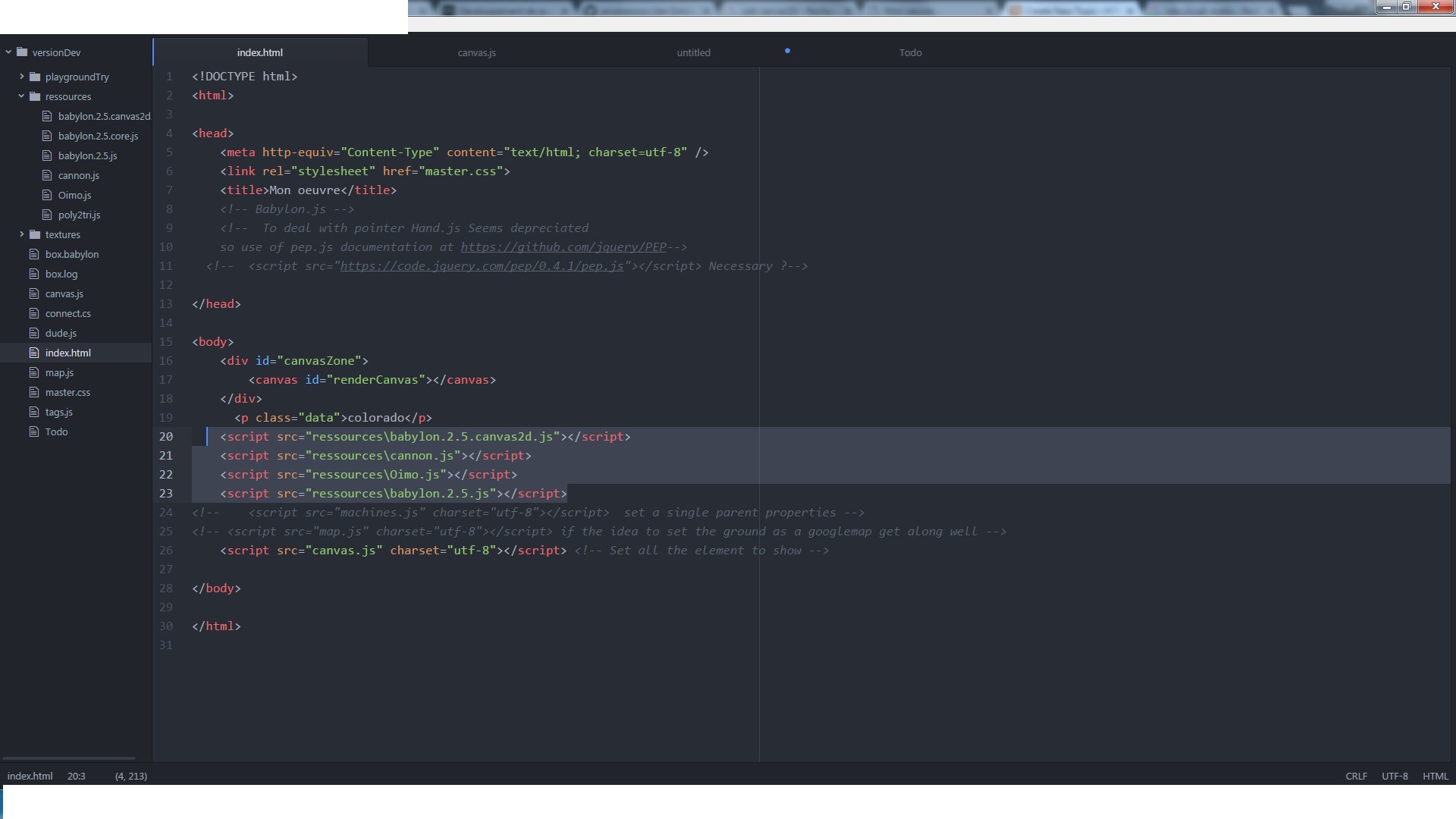Switch to the canvas.js tab
Viewport: 1456px width, 819px height.
[x=476, y=52]
